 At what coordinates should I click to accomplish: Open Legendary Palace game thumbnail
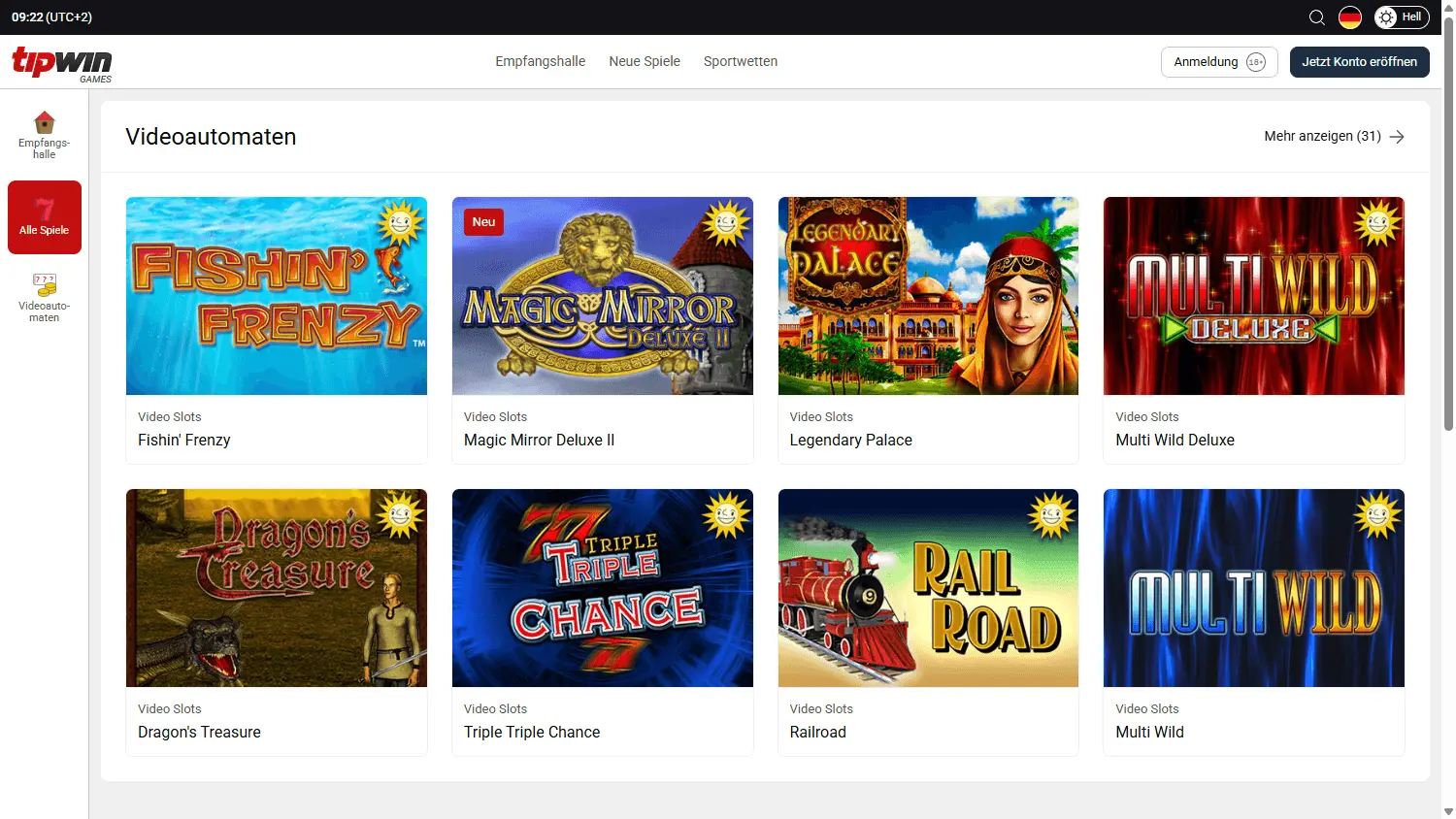pyautogui.click(x=928, y=296)
